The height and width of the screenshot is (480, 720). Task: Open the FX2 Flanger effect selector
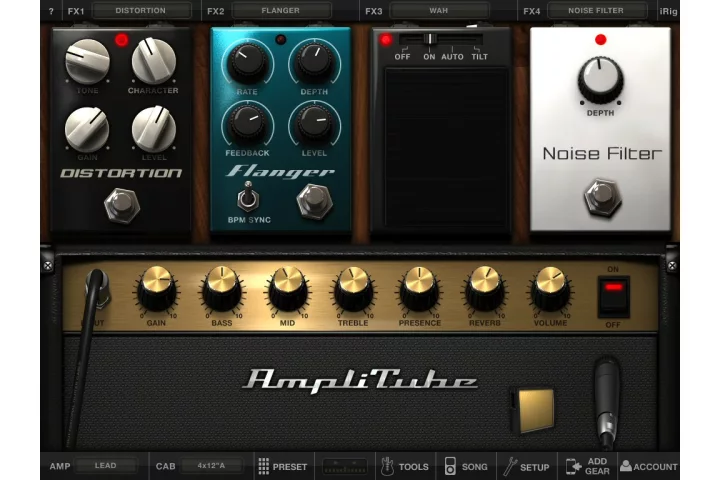281,11
